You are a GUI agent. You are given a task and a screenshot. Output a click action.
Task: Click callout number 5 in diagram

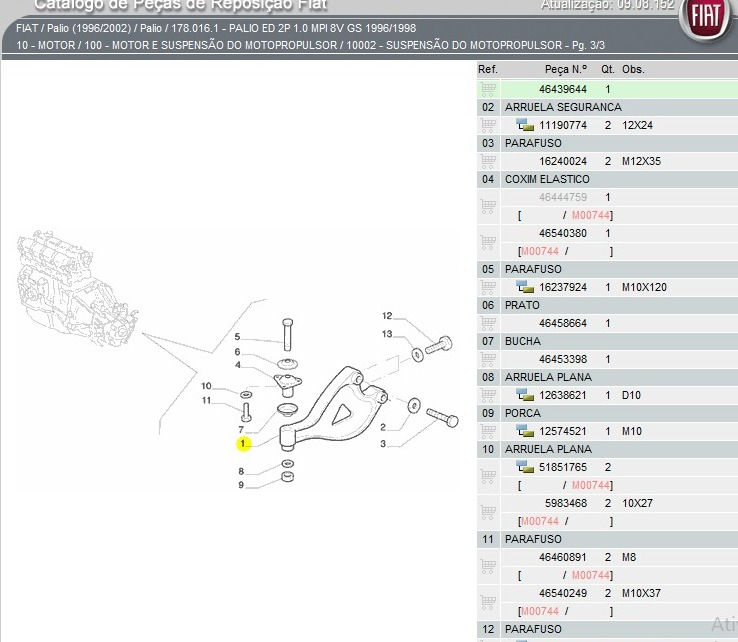[237, 337]
